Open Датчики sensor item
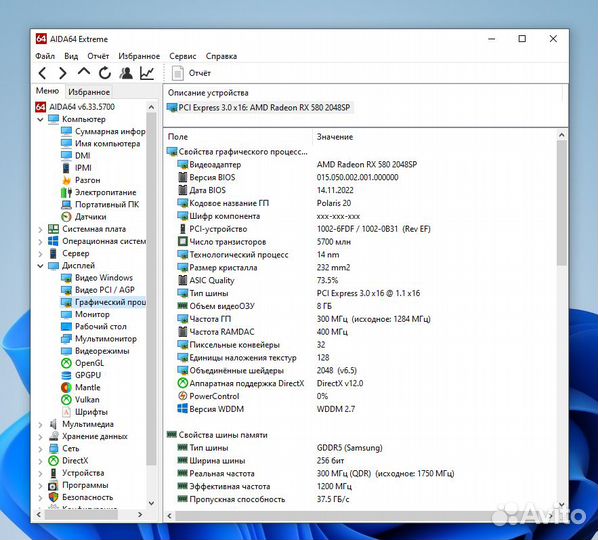This screenshot has height=540, width=598. pyautogui.click(x=84, y=217)
